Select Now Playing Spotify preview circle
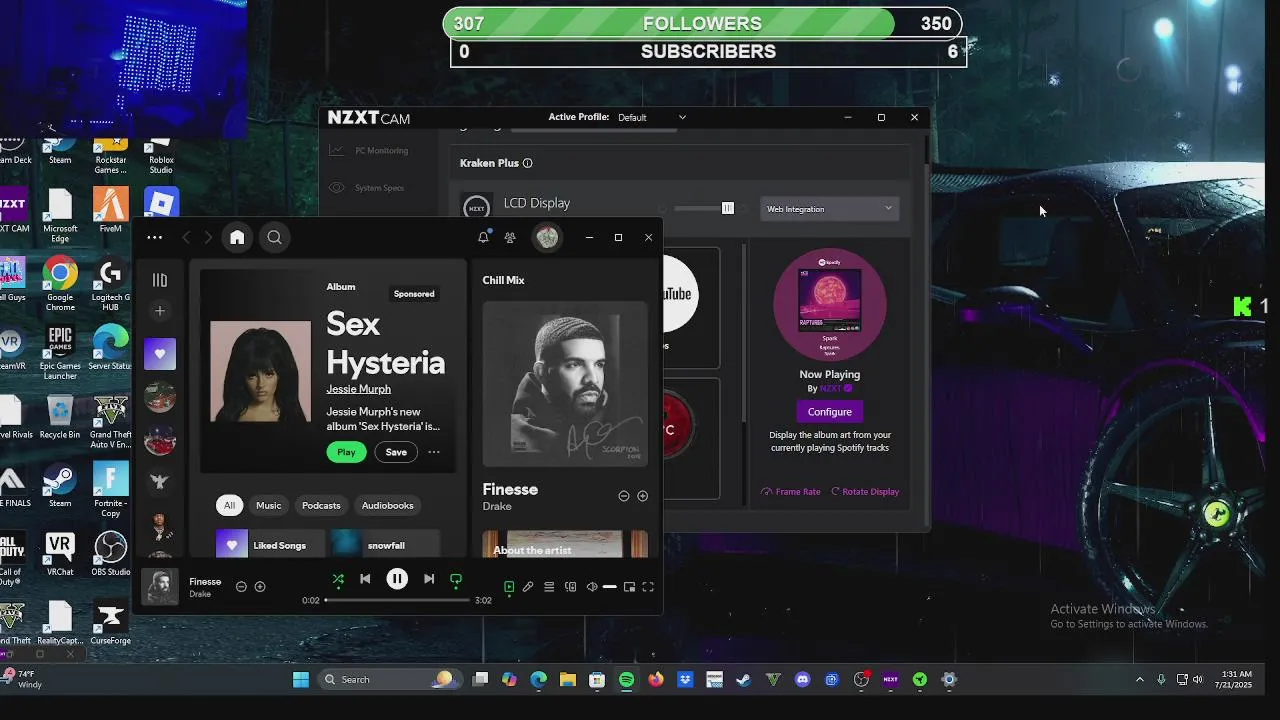This screenshot has width=1280, height=720. click(x=829, y=305)
